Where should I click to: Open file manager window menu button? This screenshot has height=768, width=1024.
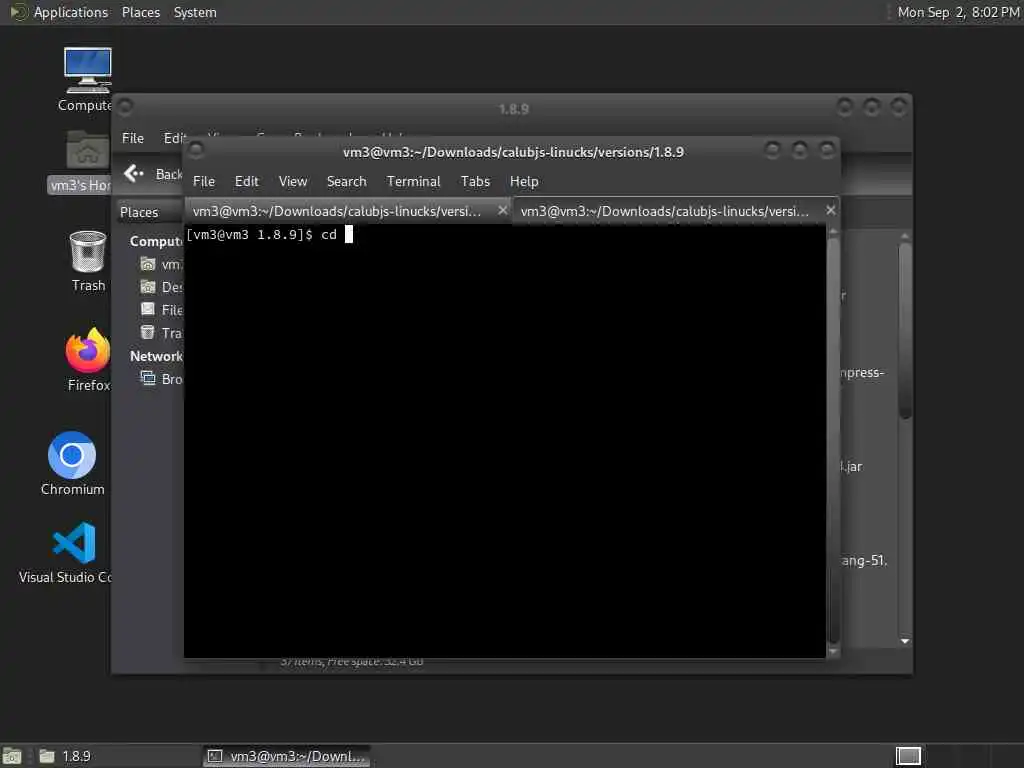coord(125,107)
